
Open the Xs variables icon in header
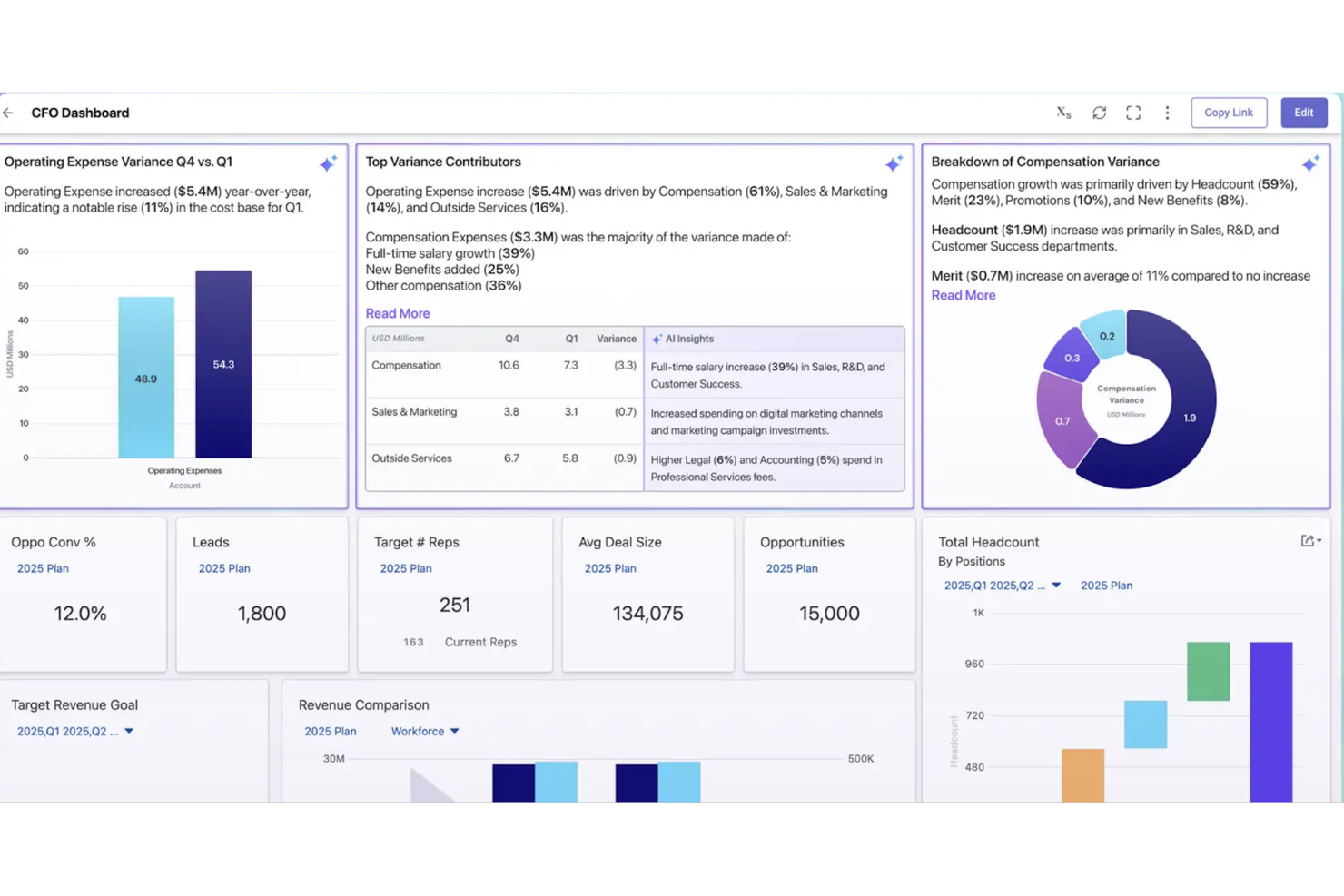click(1063, 113)
